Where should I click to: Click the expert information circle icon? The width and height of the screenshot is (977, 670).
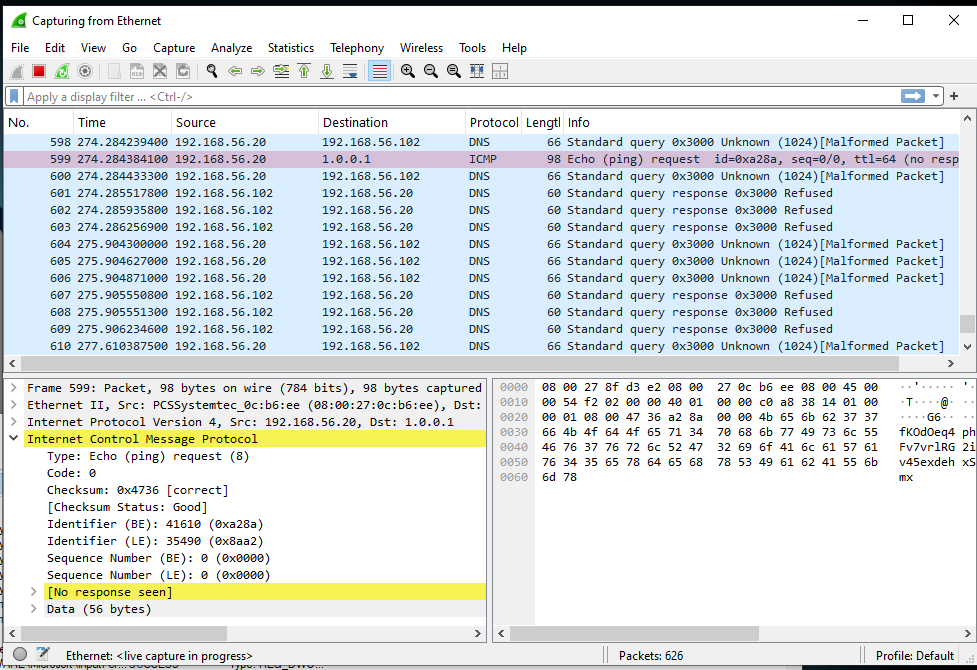[x=20, y=654]
